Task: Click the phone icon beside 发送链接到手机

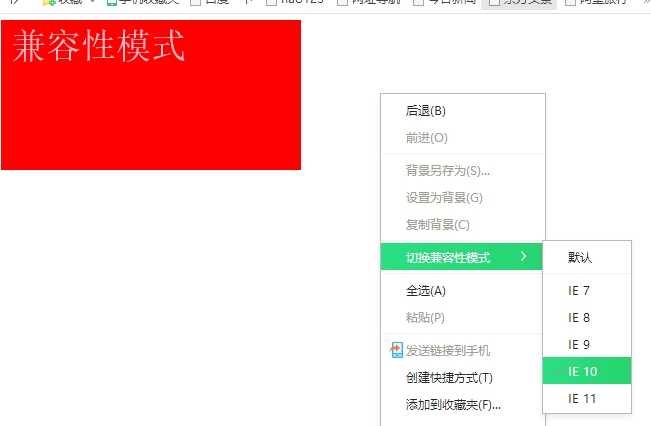Action: pyautogui.click(x=396, y=350)
